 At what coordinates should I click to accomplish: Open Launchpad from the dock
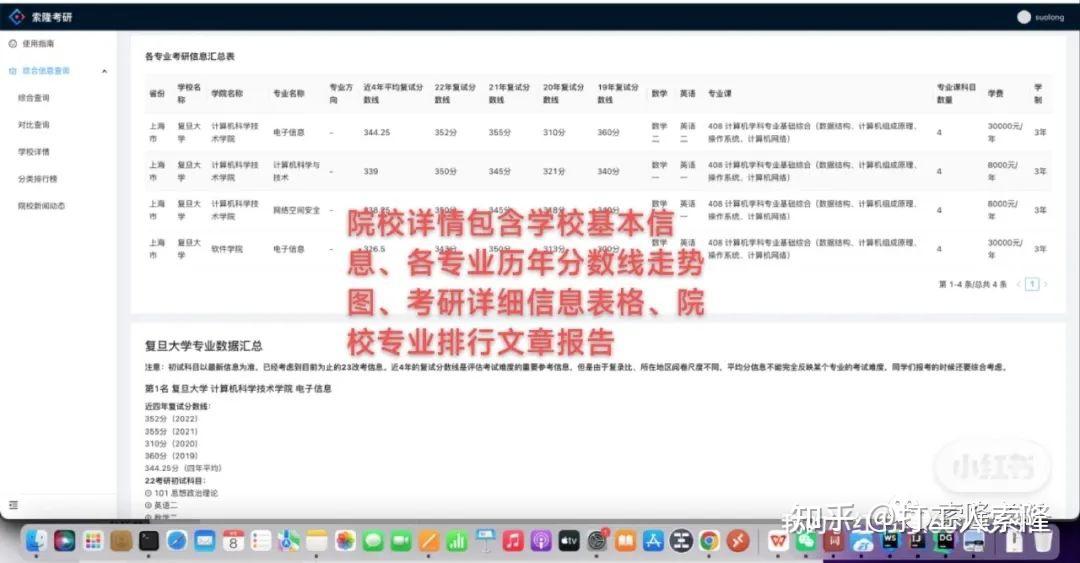point(92,541)
